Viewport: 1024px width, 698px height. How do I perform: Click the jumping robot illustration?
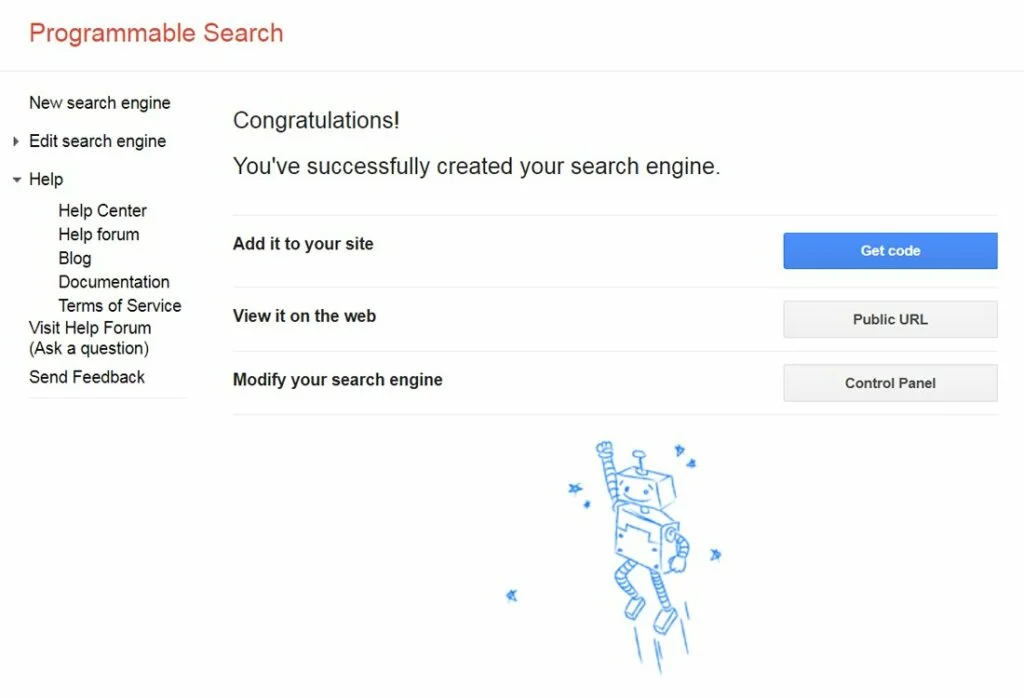(x=640, y=540)
